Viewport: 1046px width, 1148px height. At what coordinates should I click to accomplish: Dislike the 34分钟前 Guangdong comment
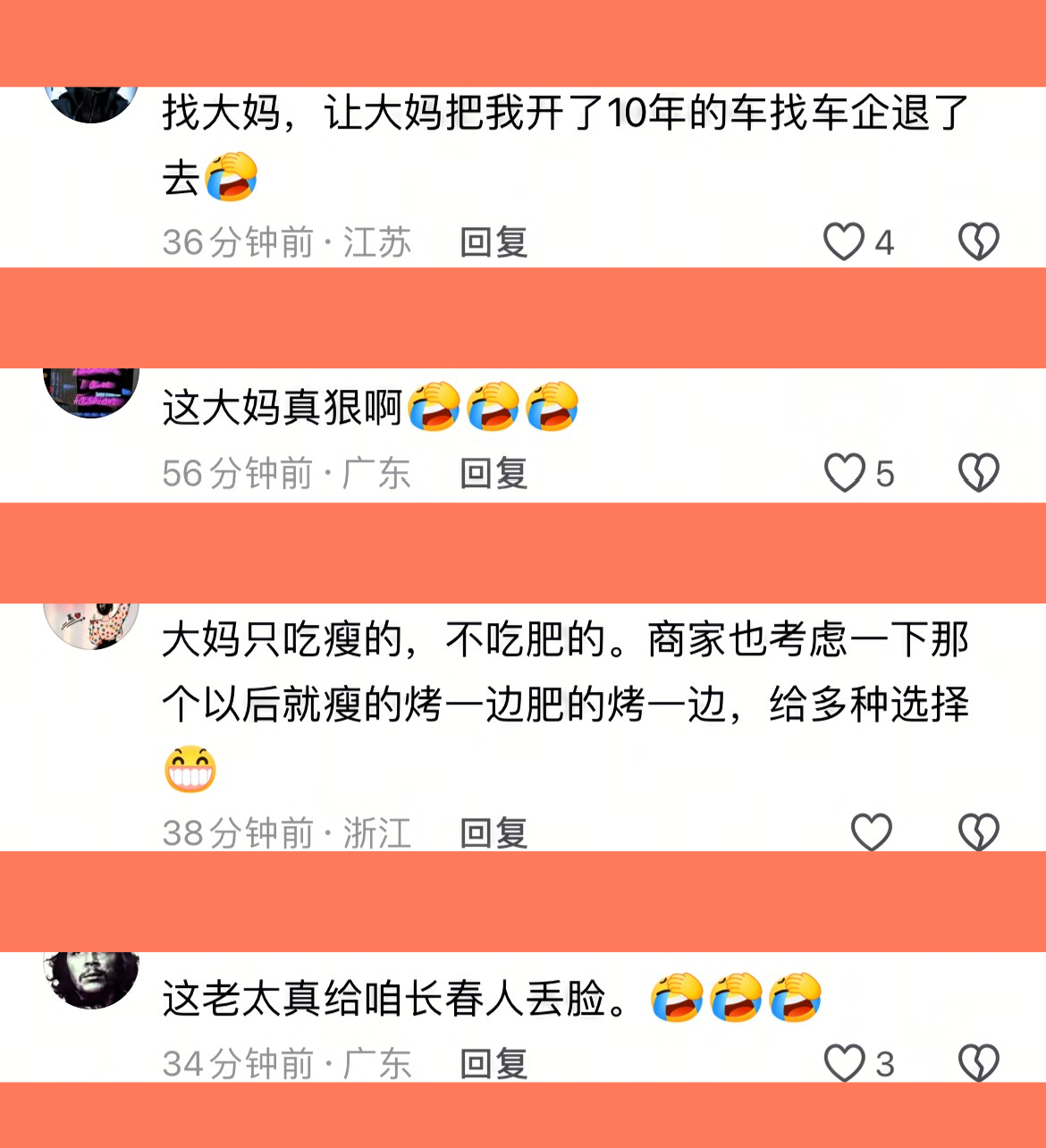tap(979, 1063)
